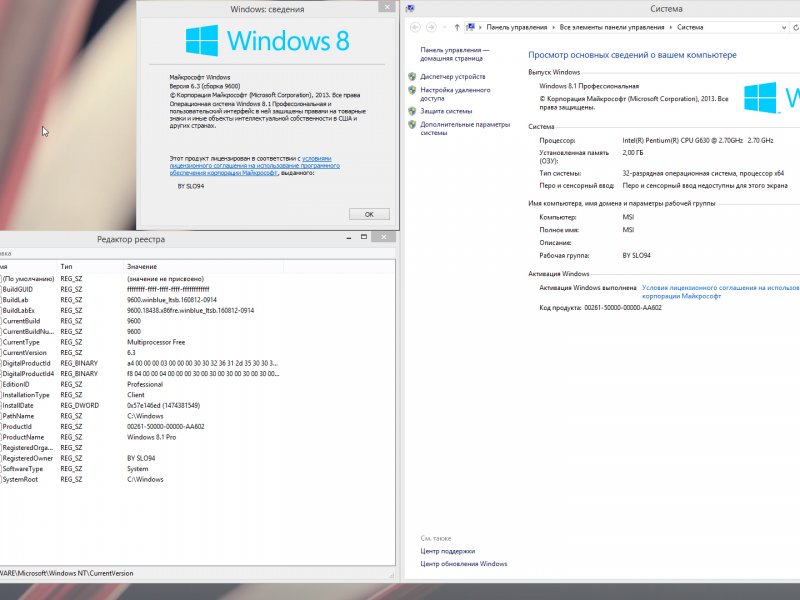The width and height of the screenshot is (800, 600).
Task: Open Диспетчер устройств link
Action: pyautogui.click(x=453, y=77)
